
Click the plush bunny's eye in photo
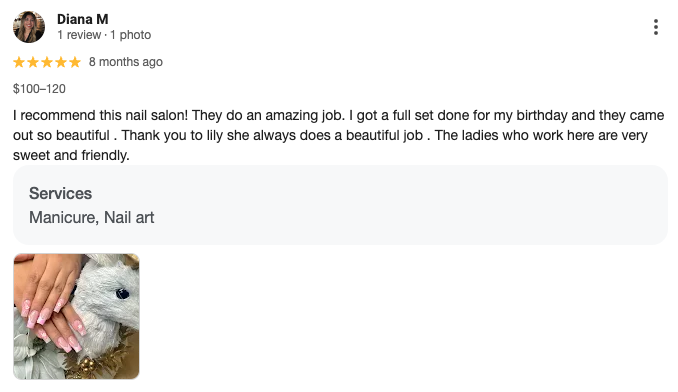(x=122, y=294)
